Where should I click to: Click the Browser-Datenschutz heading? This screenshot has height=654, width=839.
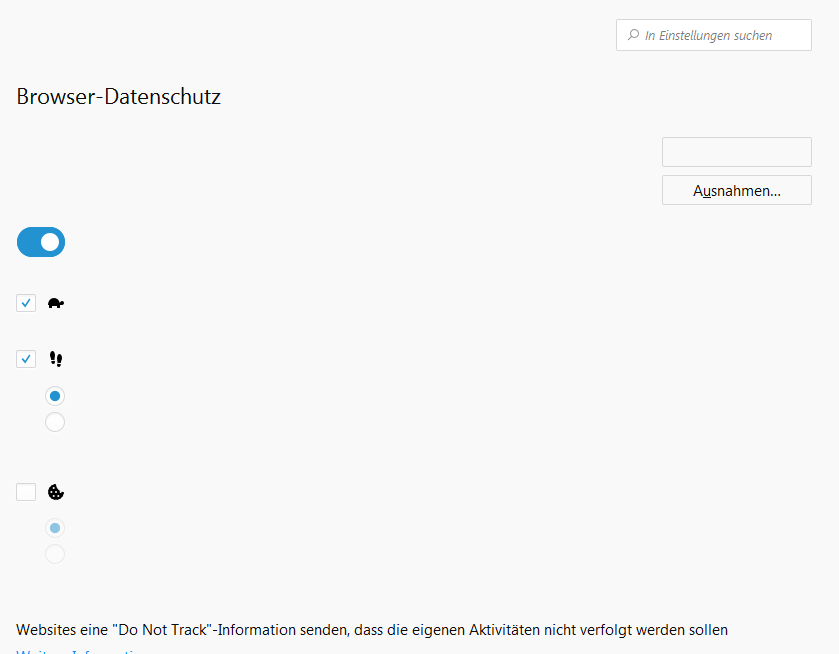pyautogui.click(x=118, y=97)
